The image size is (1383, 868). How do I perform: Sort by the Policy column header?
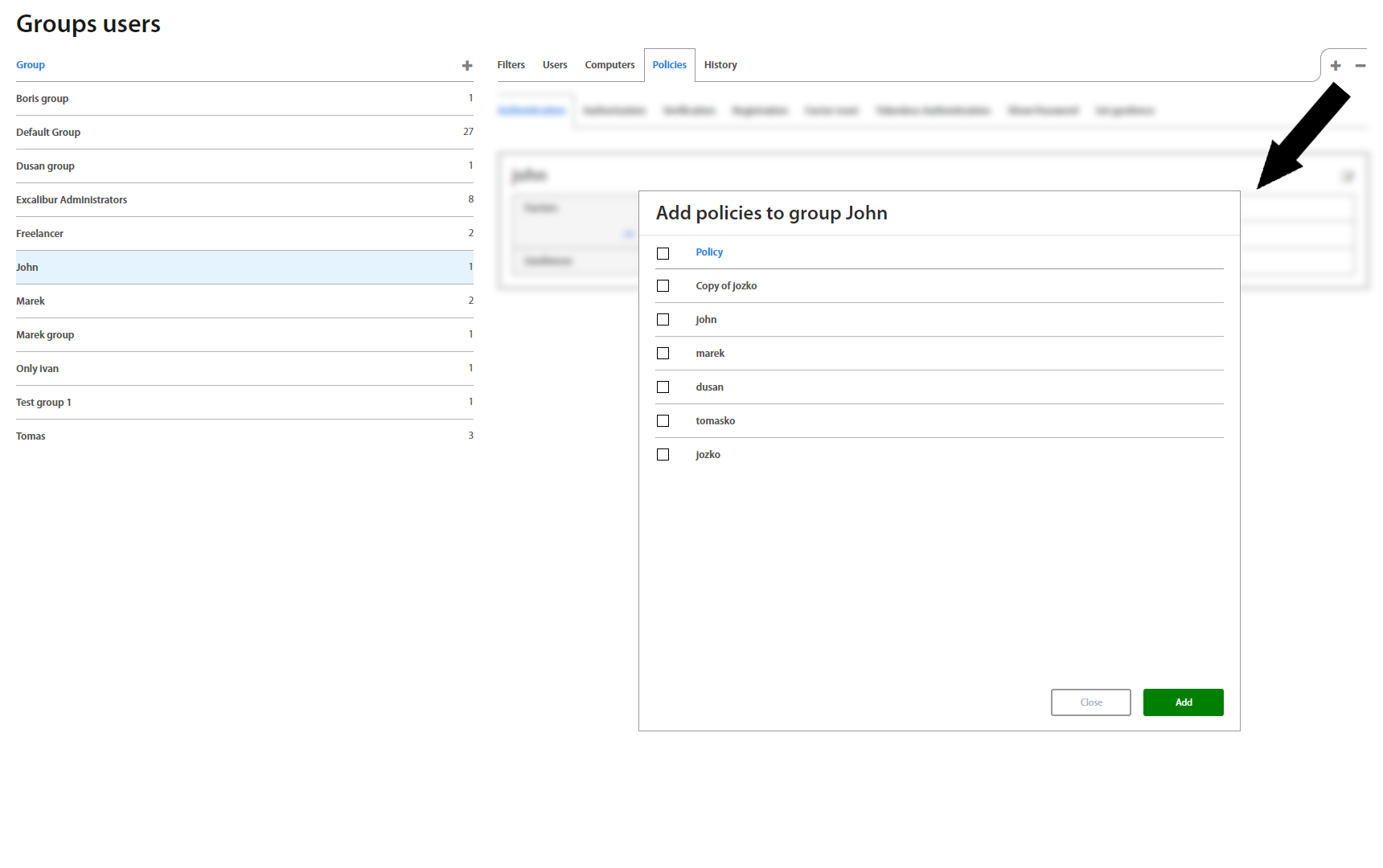709,252
